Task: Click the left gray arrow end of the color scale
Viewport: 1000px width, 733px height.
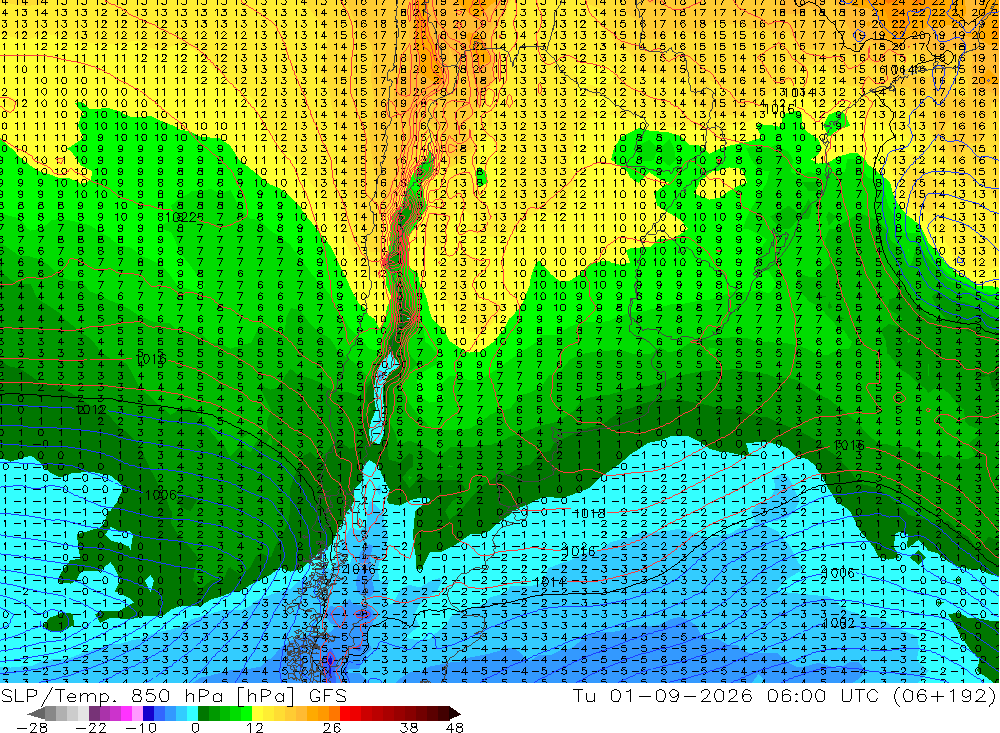Action: [x=36, y=713]
